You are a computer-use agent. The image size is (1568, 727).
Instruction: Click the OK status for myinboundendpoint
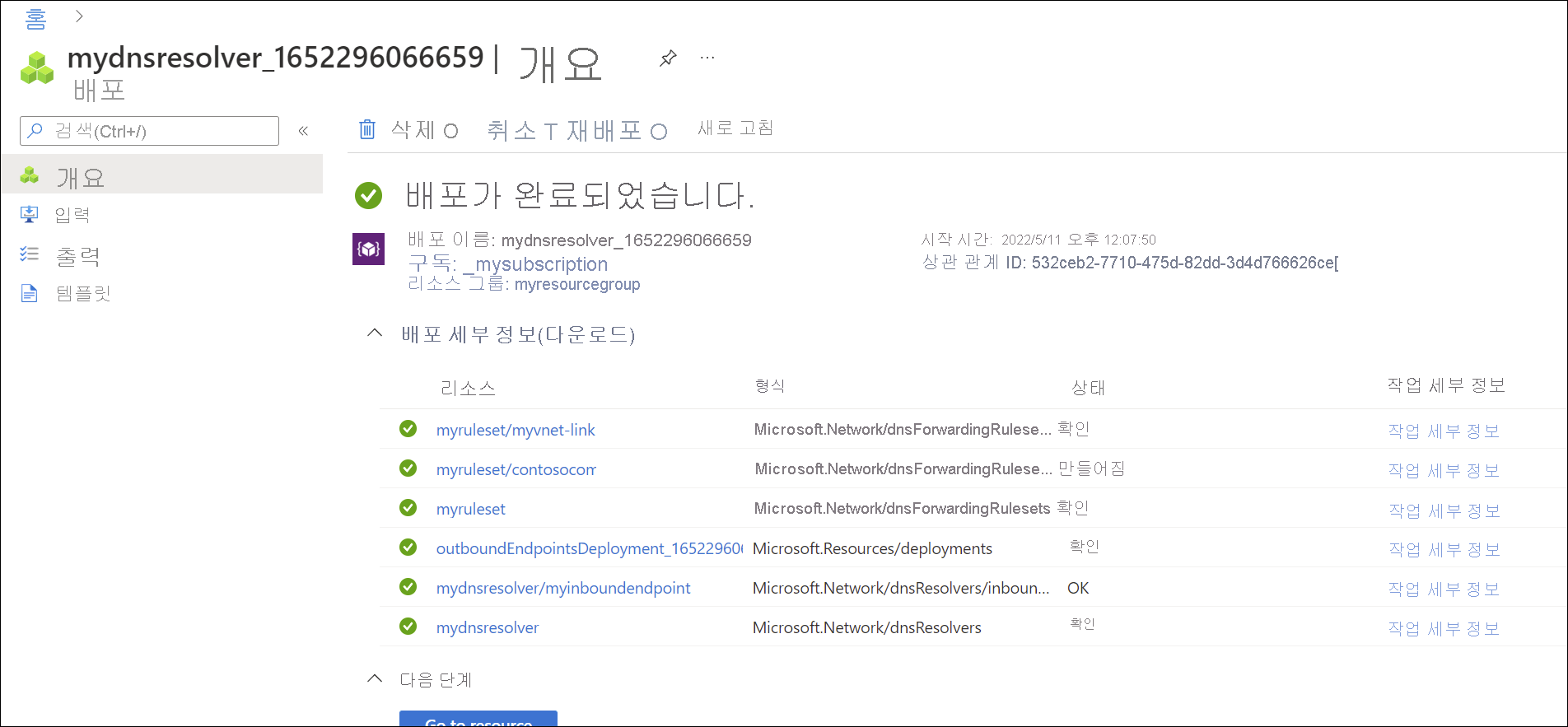[x=1078, y=588]
